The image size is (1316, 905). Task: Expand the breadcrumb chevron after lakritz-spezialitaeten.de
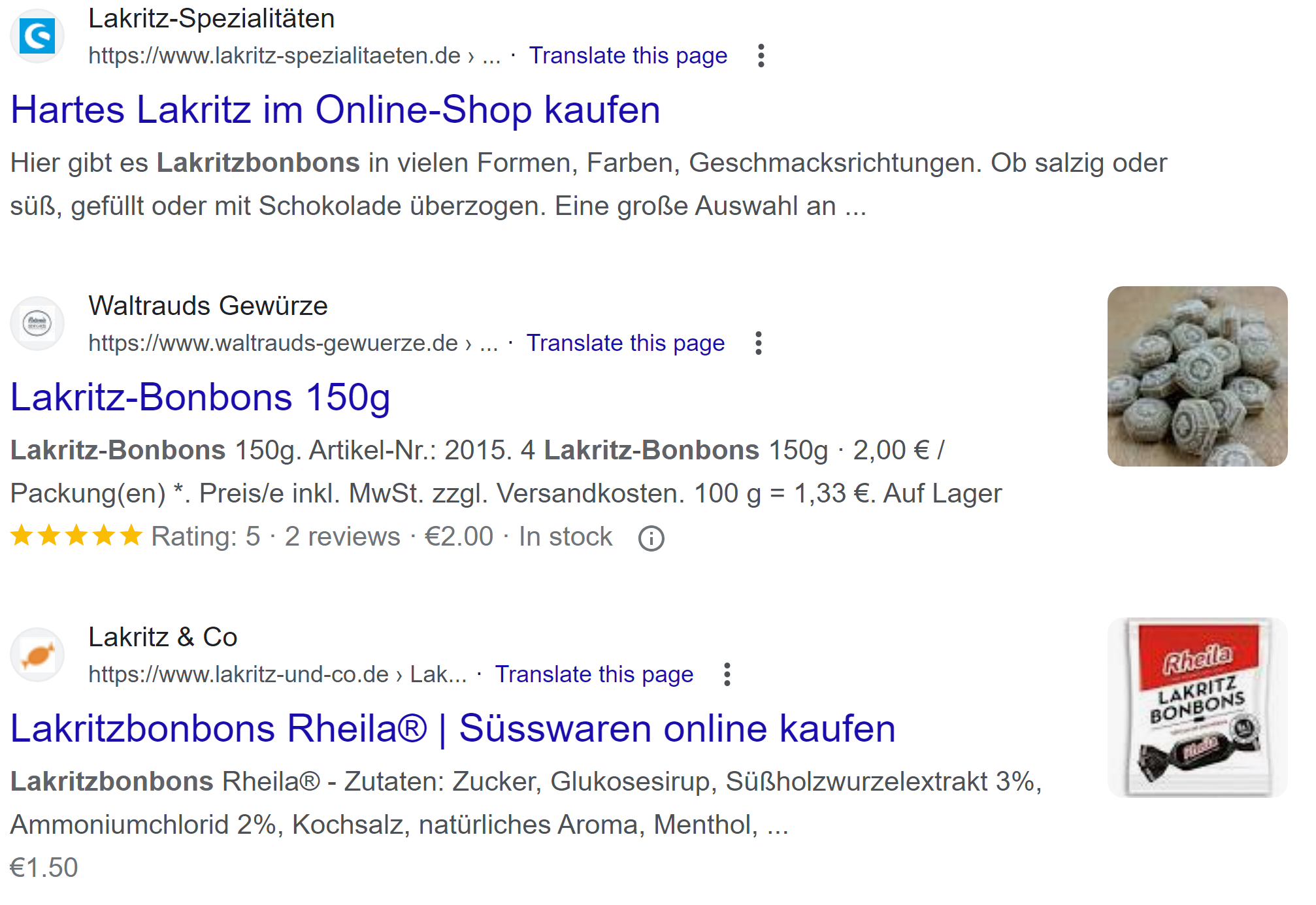click(485, 57)
